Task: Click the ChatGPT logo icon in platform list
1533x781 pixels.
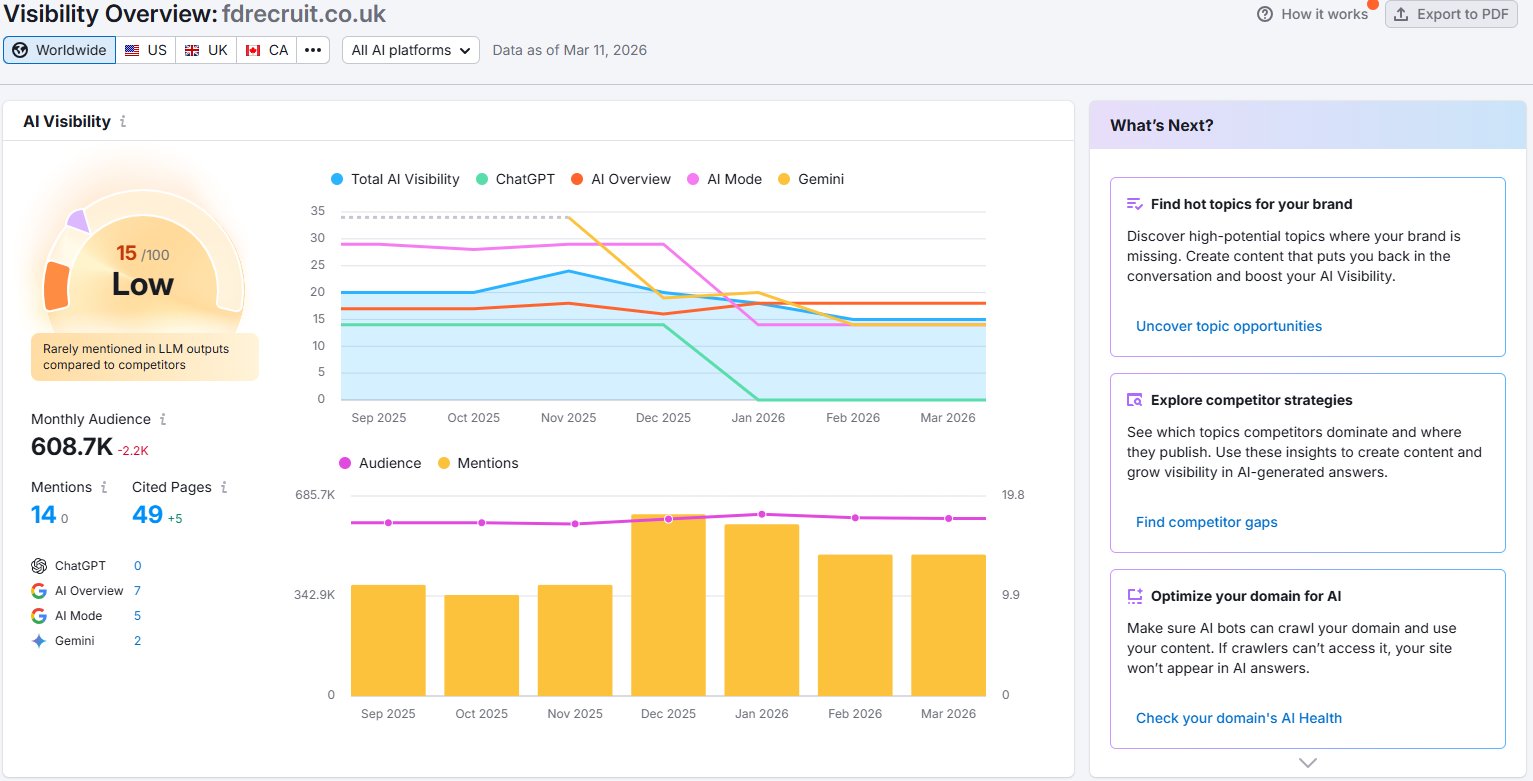Action: tap(39, 566)
